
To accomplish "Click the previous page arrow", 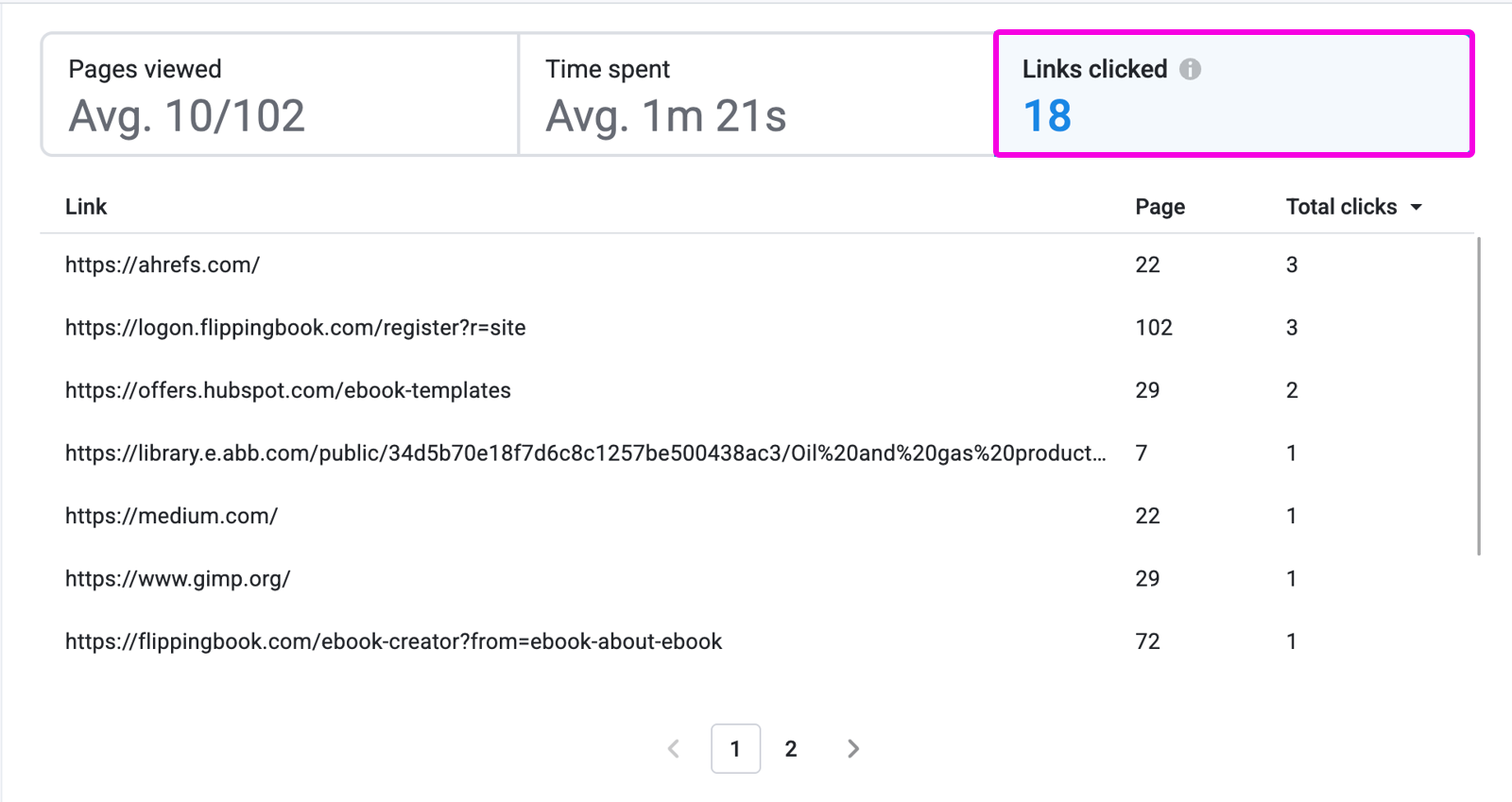I will 674,749.
